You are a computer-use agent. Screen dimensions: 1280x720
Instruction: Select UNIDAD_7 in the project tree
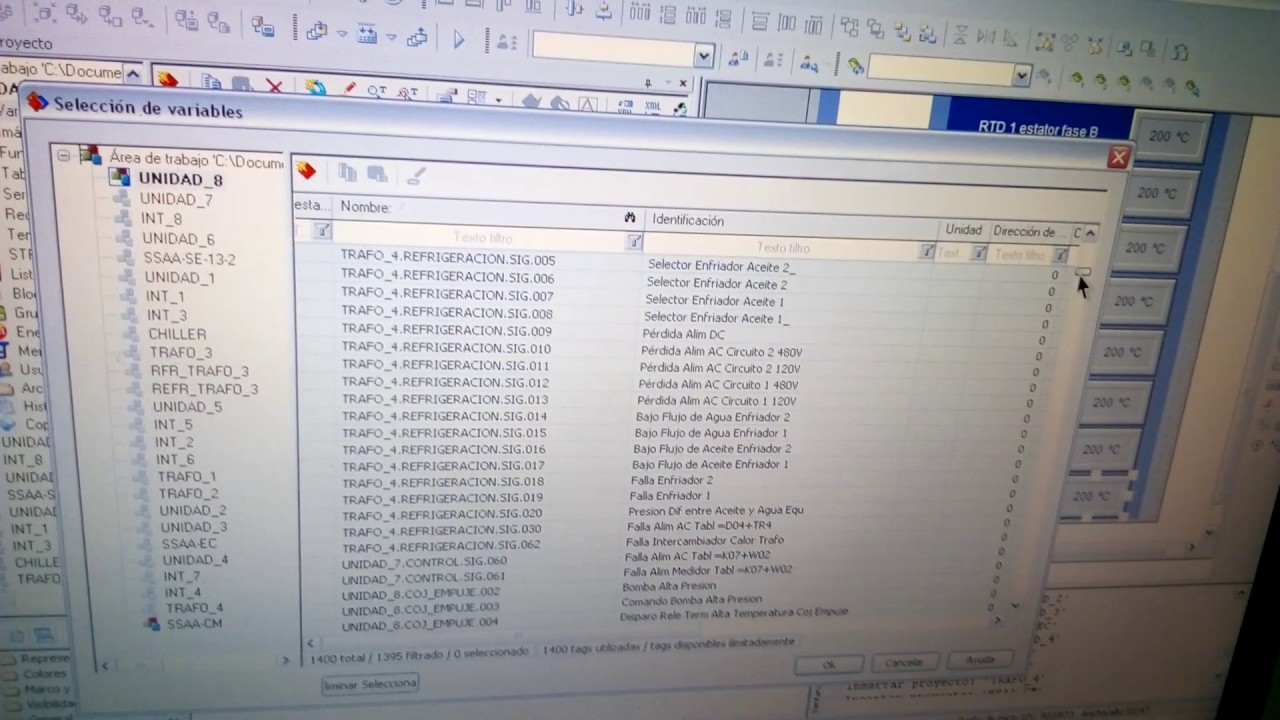point(175,199)
